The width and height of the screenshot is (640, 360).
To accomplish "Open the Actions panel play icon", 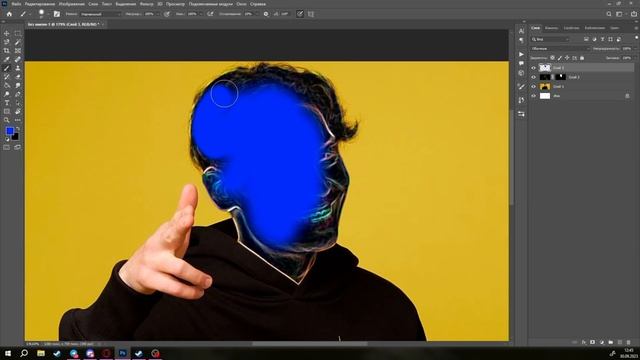I will pyautogui.click(x=521, y=54).
